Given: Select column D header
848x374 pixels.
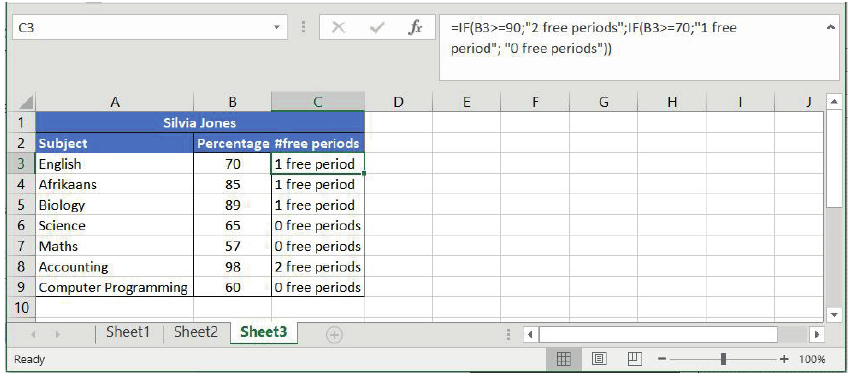Looking at the screenshot, I should pyautogui.click(x=398, y=102).
